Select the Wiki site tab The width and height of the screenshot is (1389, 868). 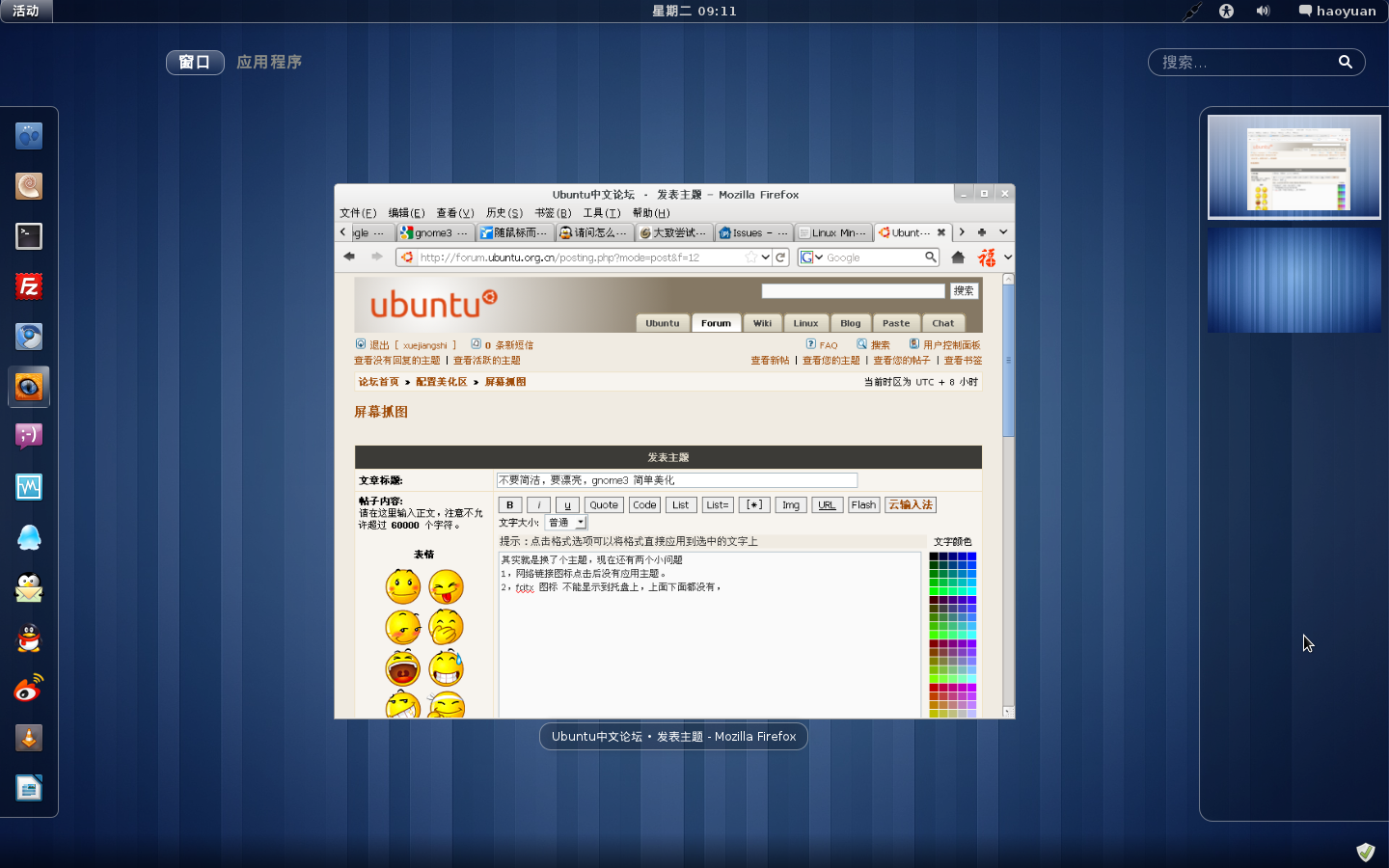762,323
